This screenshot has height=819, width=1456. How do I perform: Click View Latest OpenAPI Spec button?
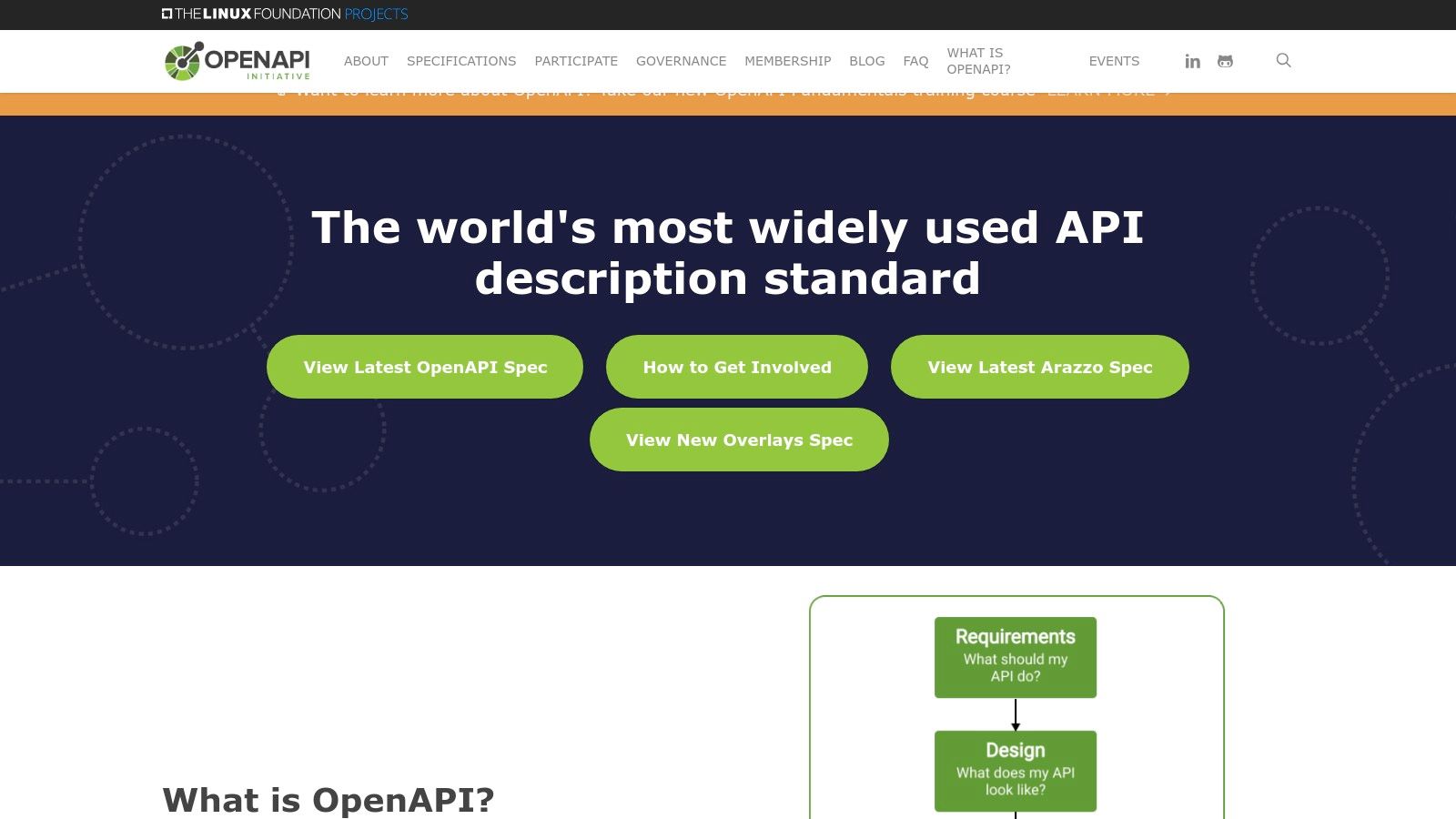425,367
